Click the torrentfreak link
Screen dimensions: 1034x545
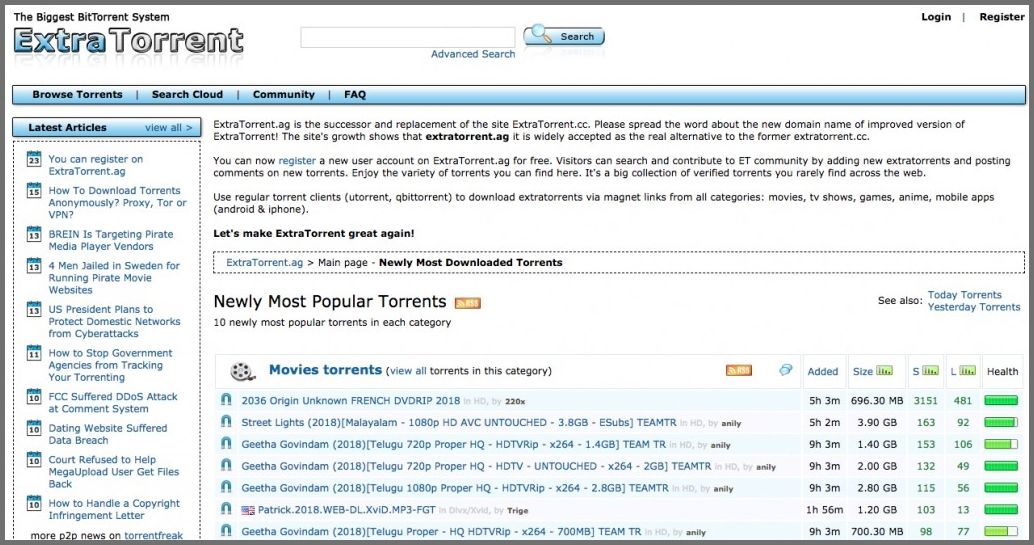tap(154, 535)
